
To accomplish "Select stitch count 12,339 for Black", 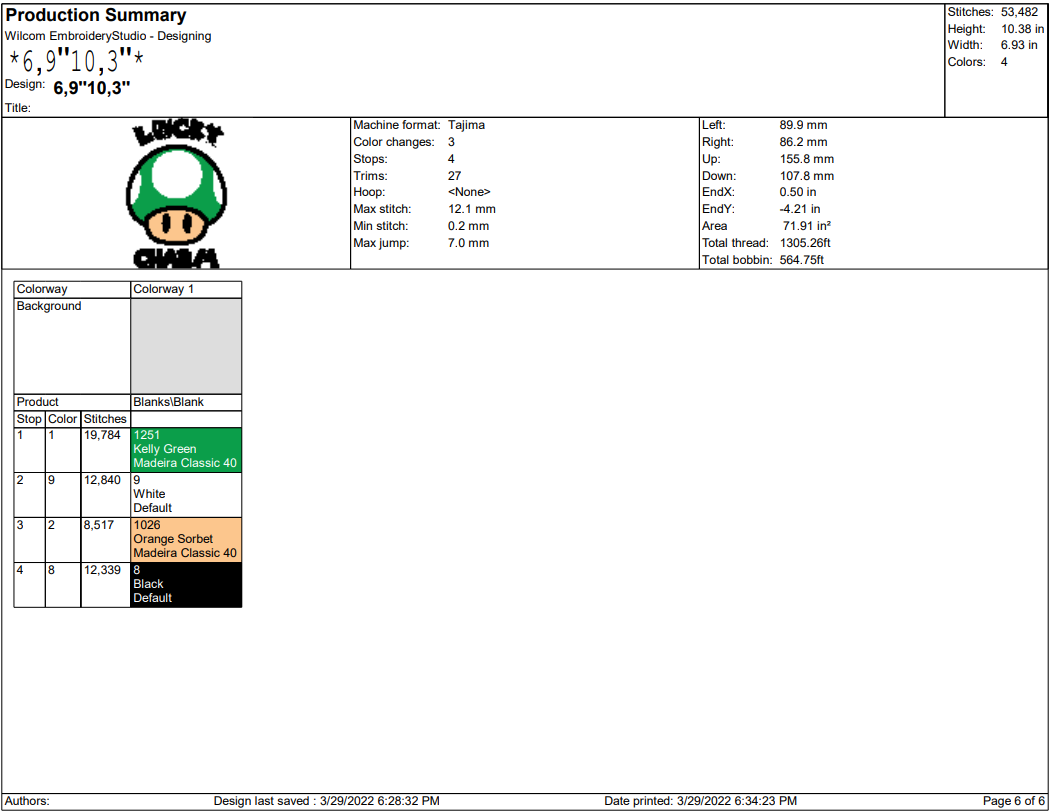I will (102, 570).
